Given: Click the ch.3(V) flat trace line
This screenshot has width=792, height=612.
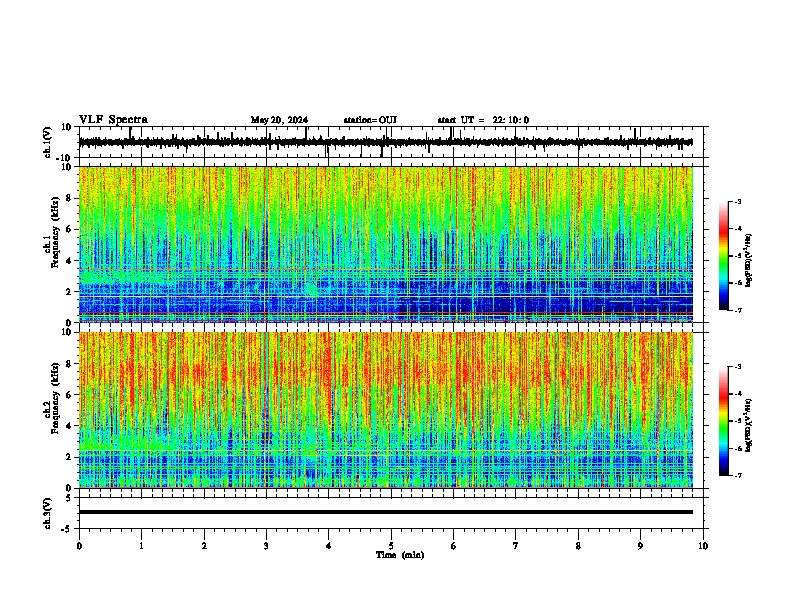Looking at the screenshot, I should point(386,512).
